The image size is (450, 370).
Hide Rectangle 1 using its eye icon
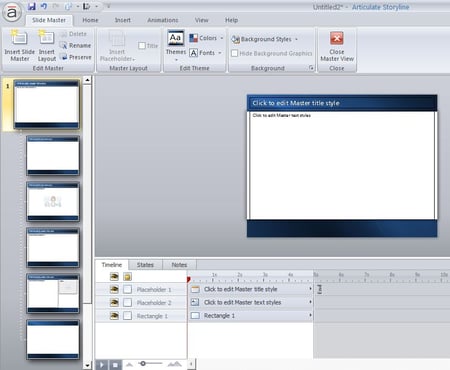pos(114,316)
